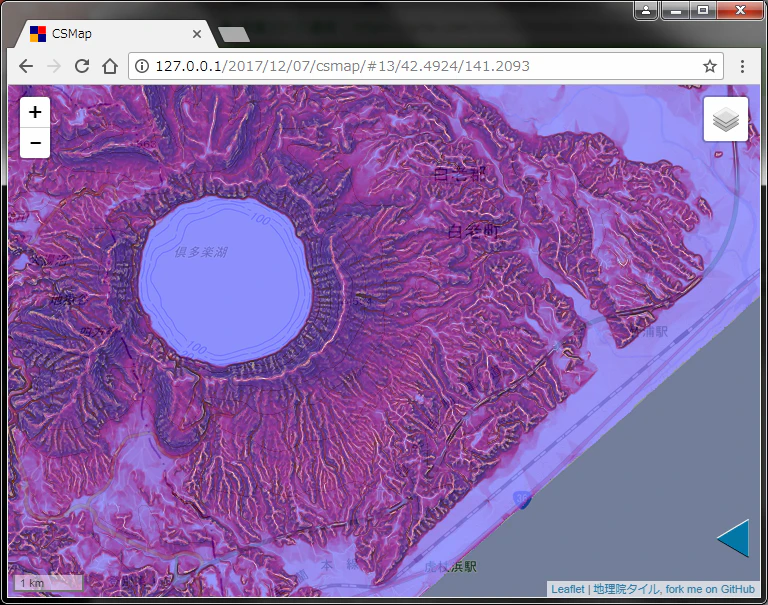This screenshot has width=768, height=605.
Task: View site information icon in address bar
Action: [142, 66]
